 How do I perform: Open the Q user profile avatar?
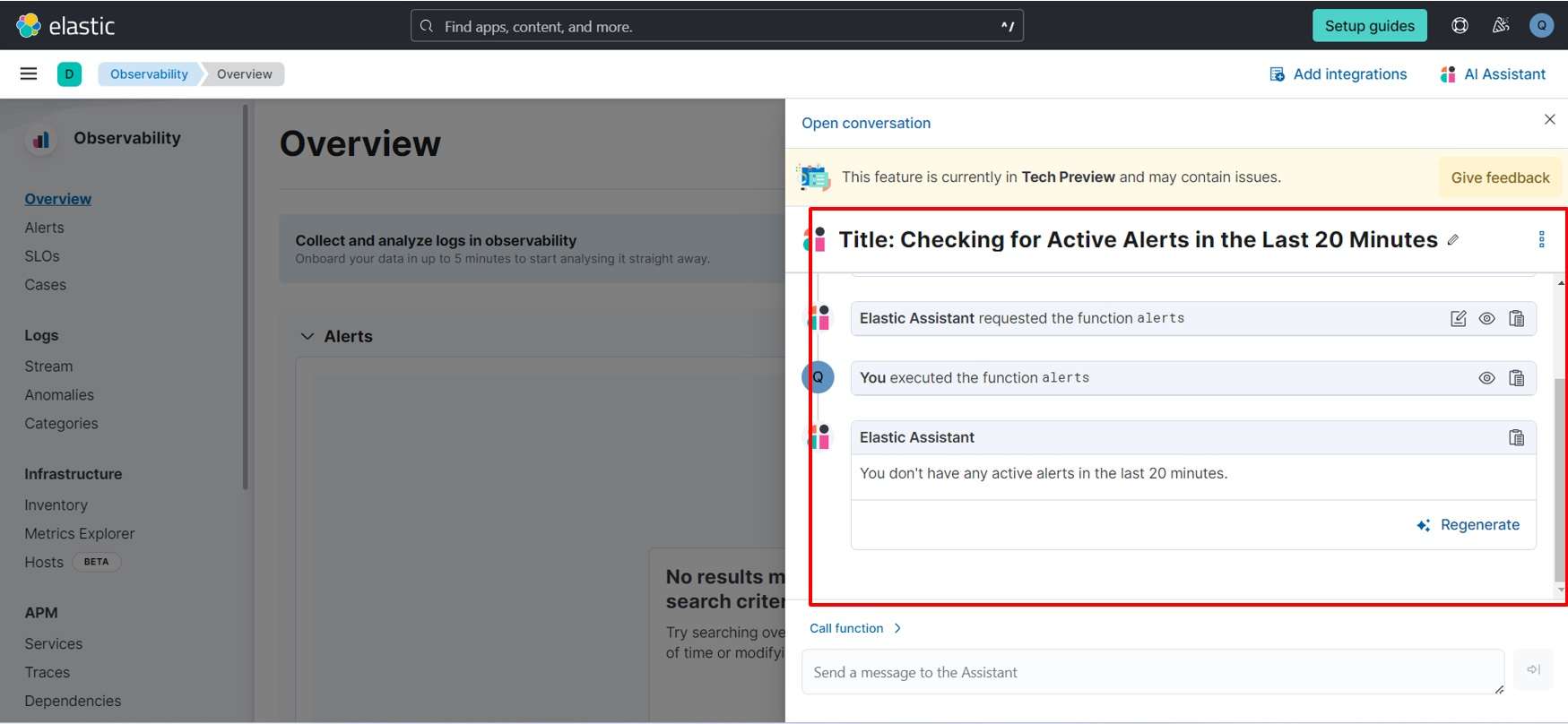click(x=1541, y=25)
